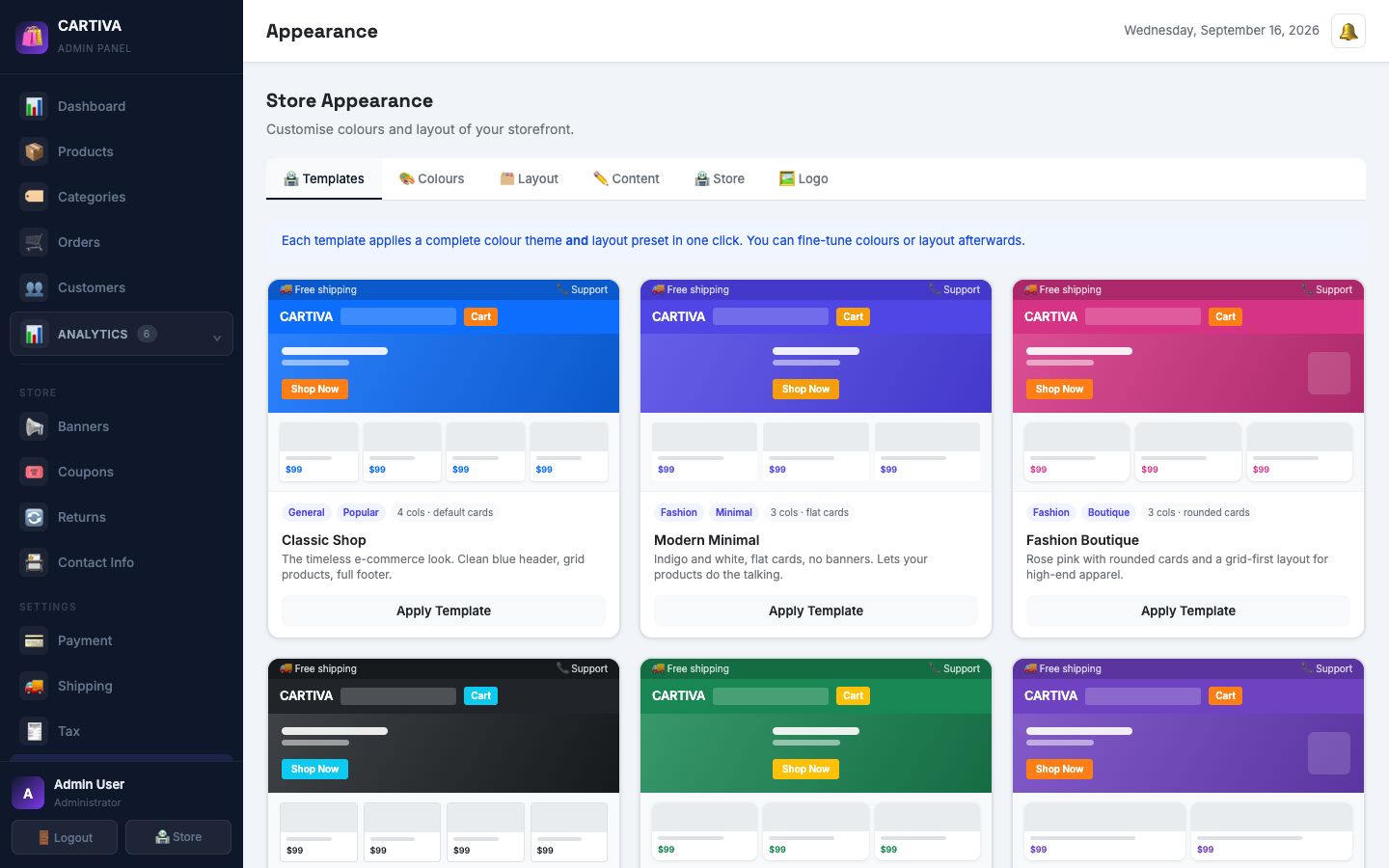Click the Minimal tag on Modern Minimal

[734, 513]
